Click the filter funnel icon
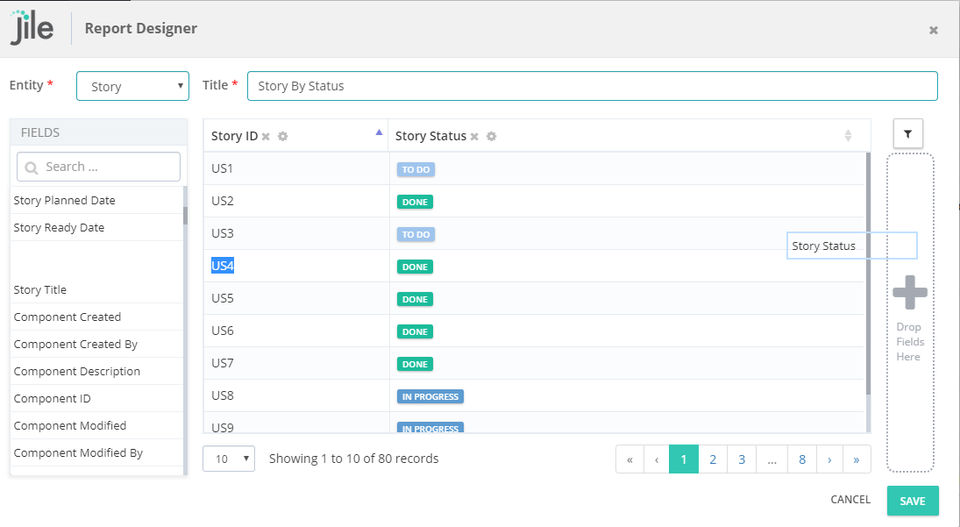The height and width of the screenshot is (527, 960). (908, 134)
